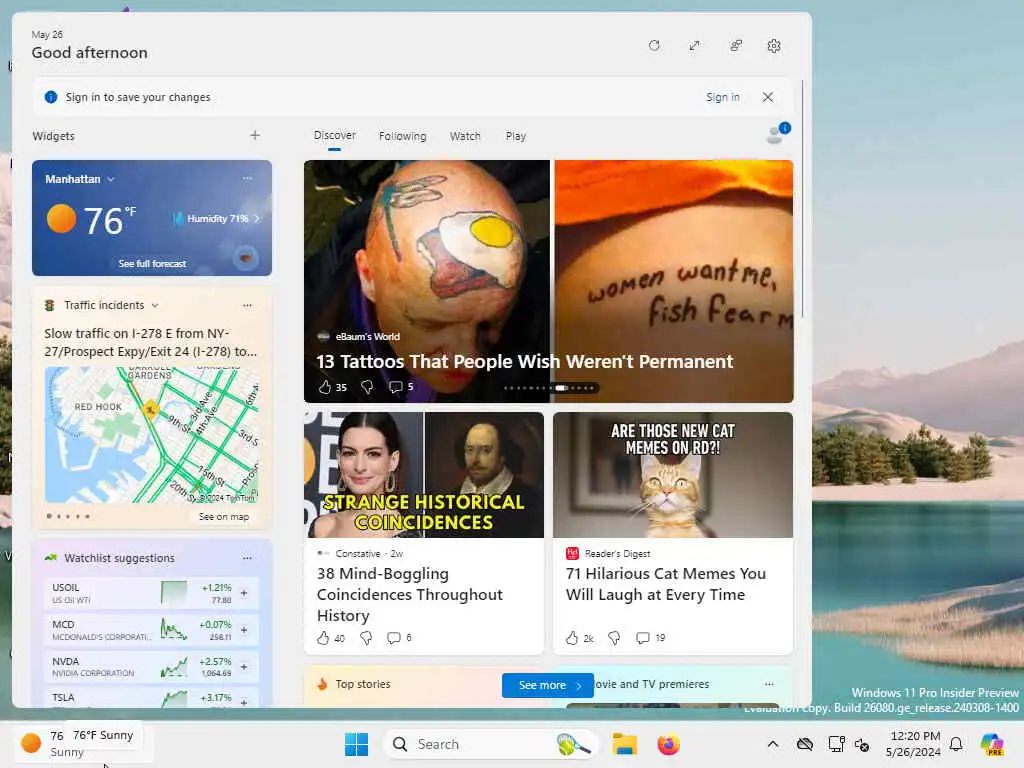The width and height of the screenshot is (1024, 768).
Task: Refresh the widgets feed
Action: [x=654, y=46]
